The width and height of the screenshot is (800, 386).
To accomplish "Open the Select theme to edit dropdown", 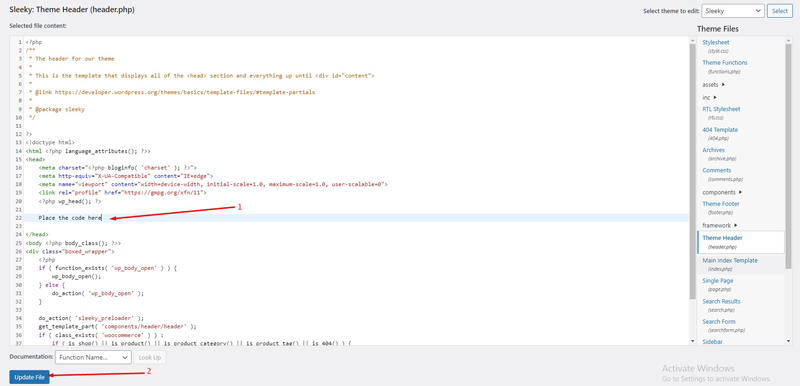I will tap(733, 11).
